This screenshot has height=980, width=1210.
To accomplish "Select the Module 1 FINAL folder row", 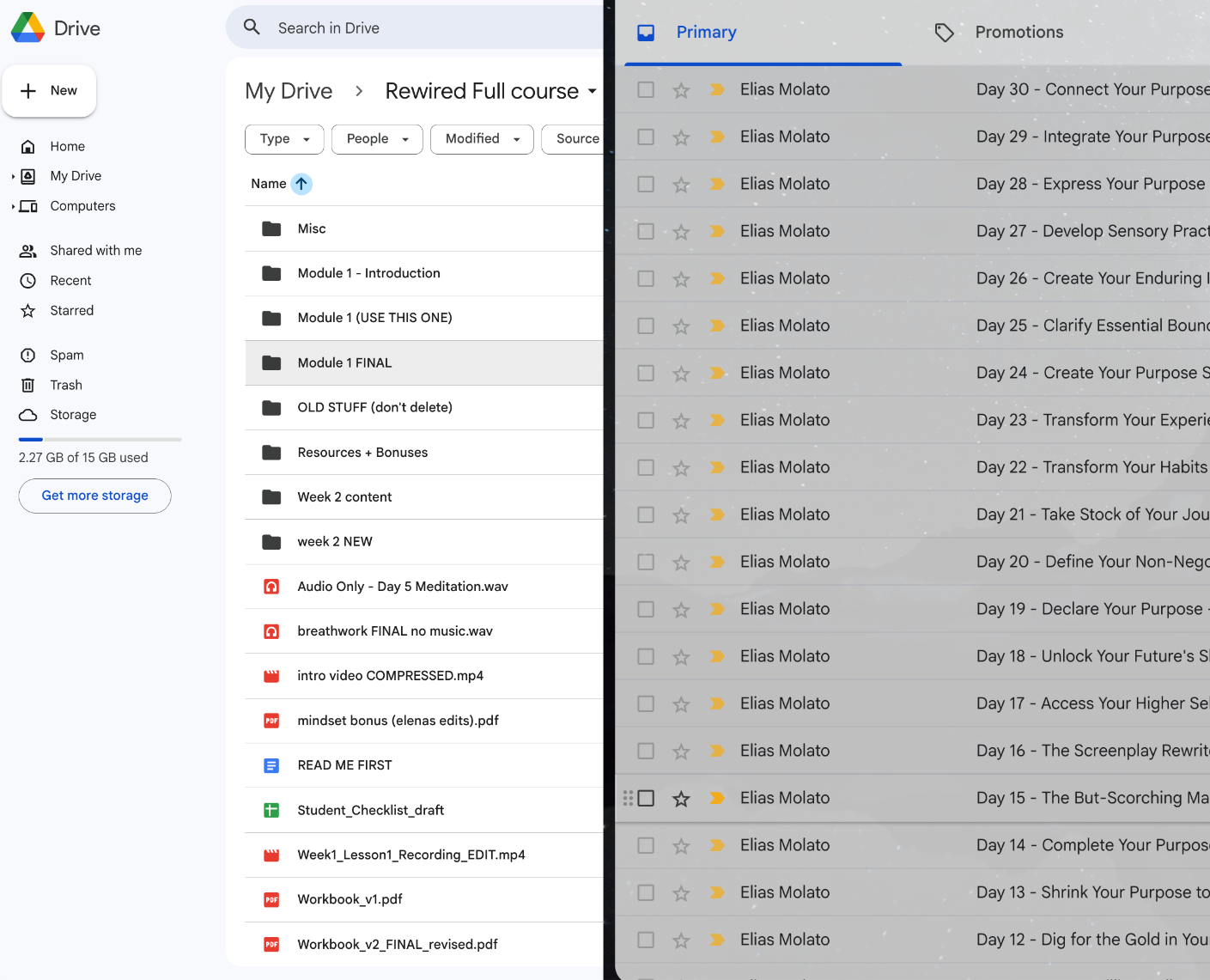I will click(x=424, y=362).
